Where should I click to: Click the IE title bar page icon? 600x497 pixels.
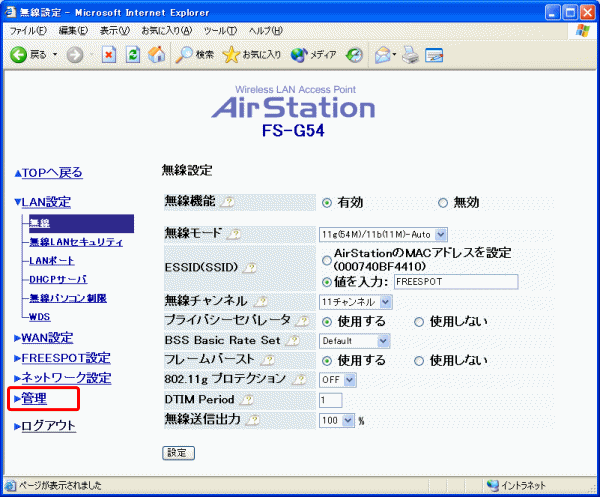click(10, 12)
